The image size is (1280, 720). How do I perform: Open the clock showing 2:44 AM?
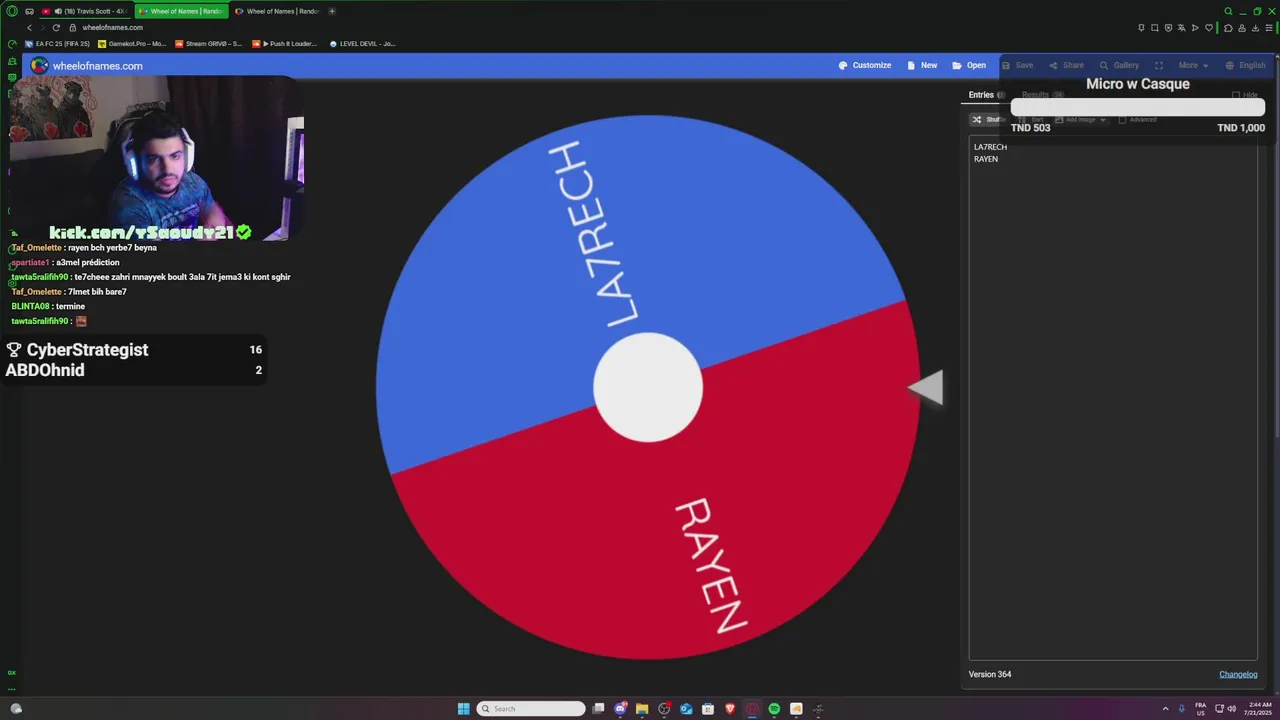click(1259, 709)
